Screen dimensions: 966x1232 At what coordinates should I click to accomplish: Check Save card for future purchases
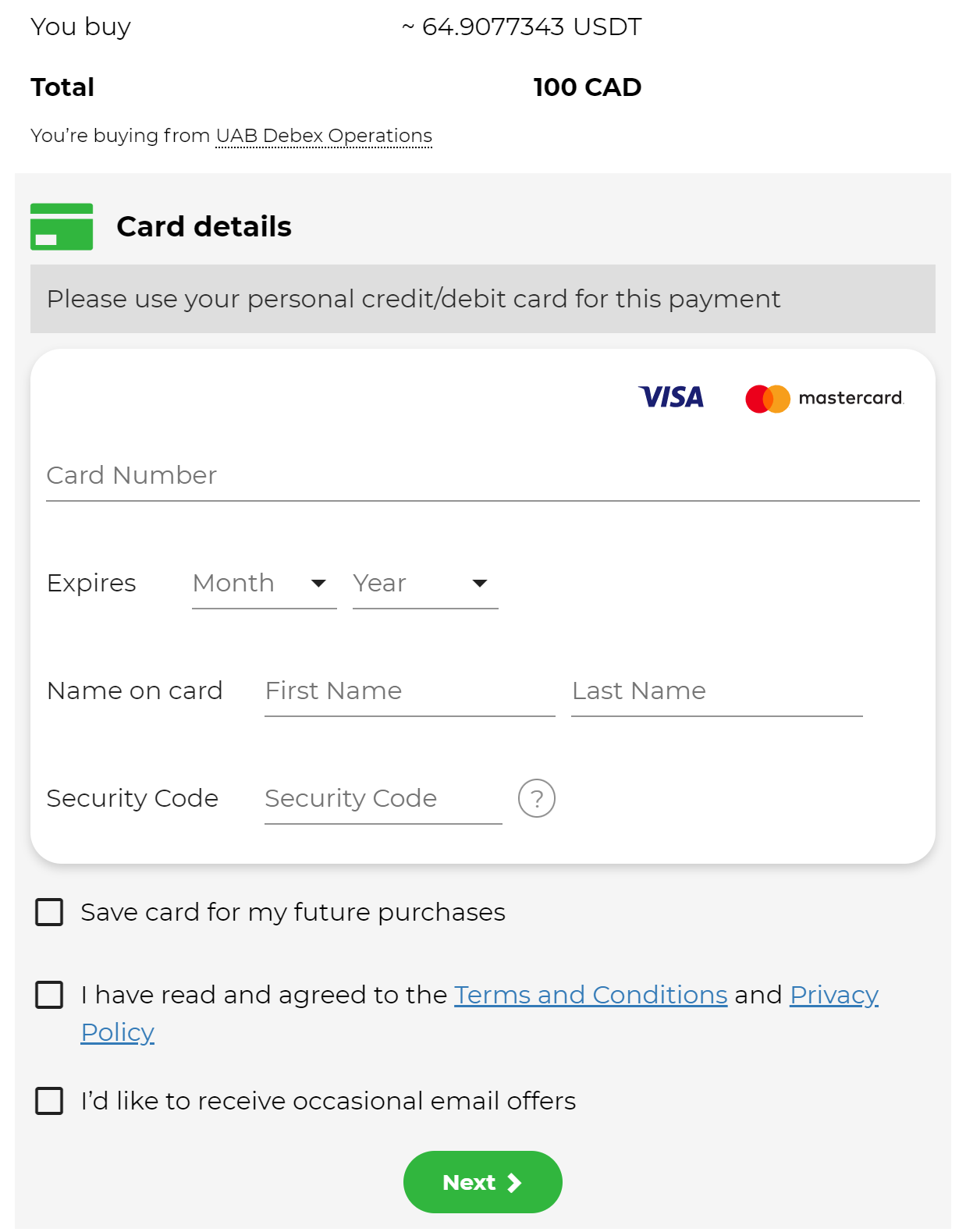pyautogui.click(x=49, y=912)
